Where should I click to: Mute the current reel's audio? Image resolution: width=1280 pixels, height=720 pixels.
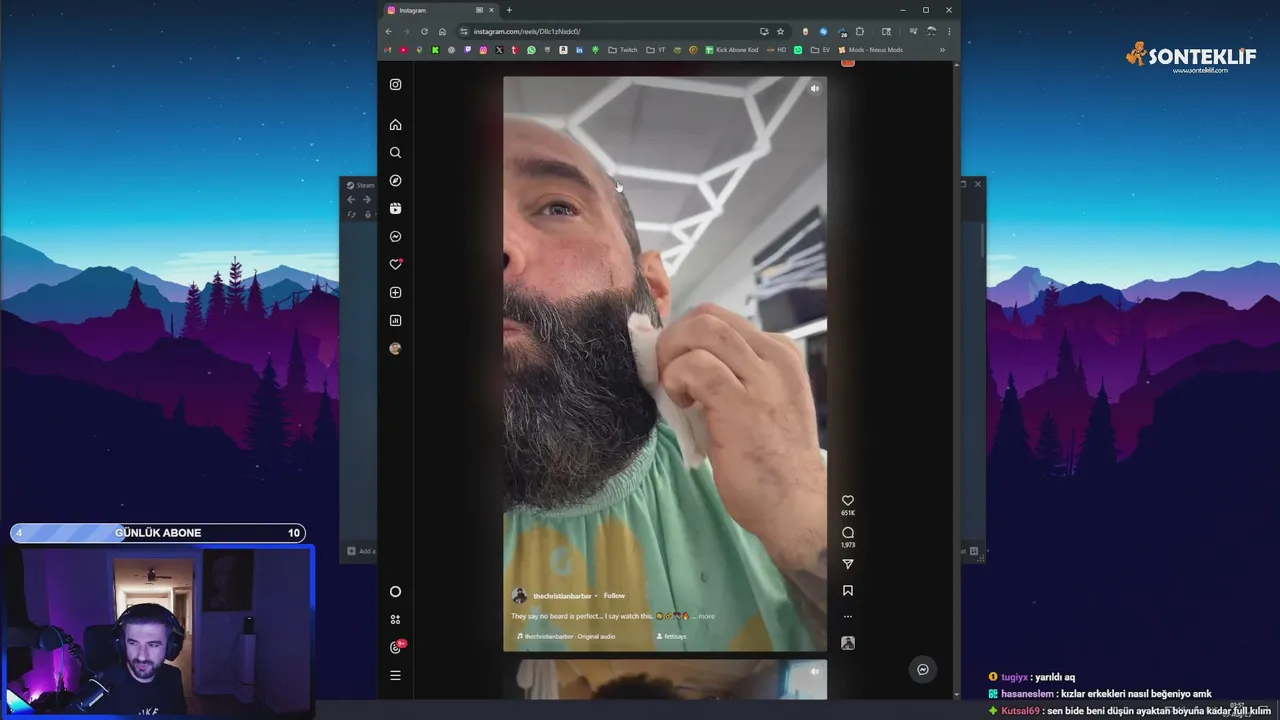(x=814, y=89)
